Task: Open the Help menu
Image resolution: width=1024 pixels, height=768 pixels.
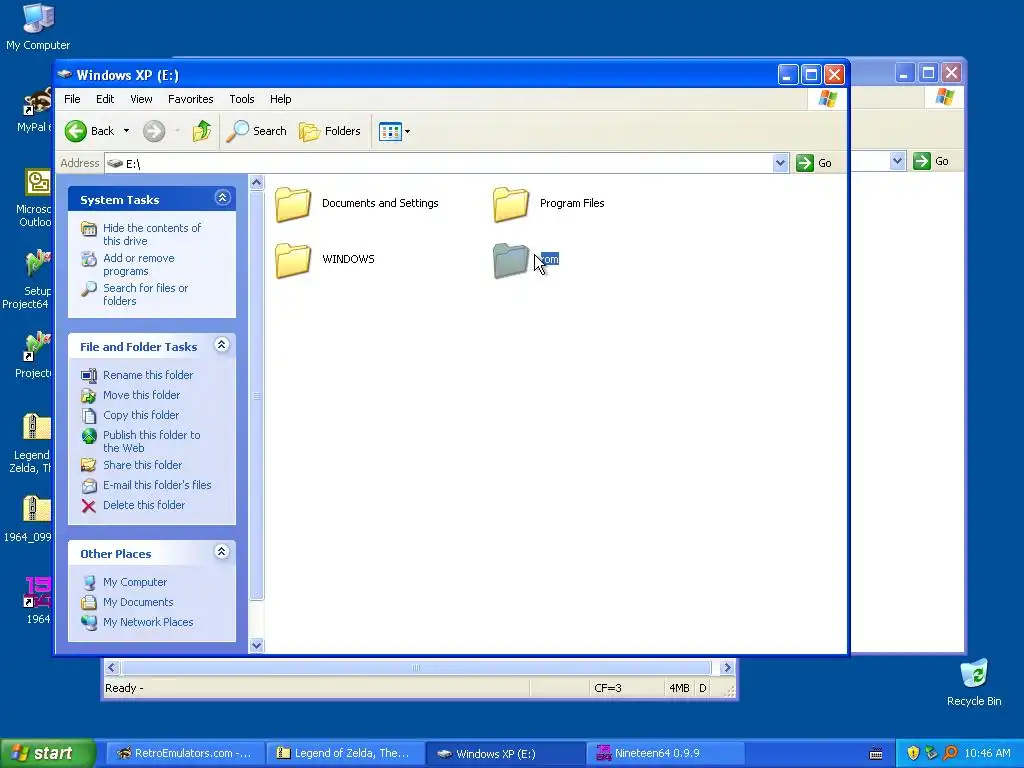Action: tap(281, 99)
